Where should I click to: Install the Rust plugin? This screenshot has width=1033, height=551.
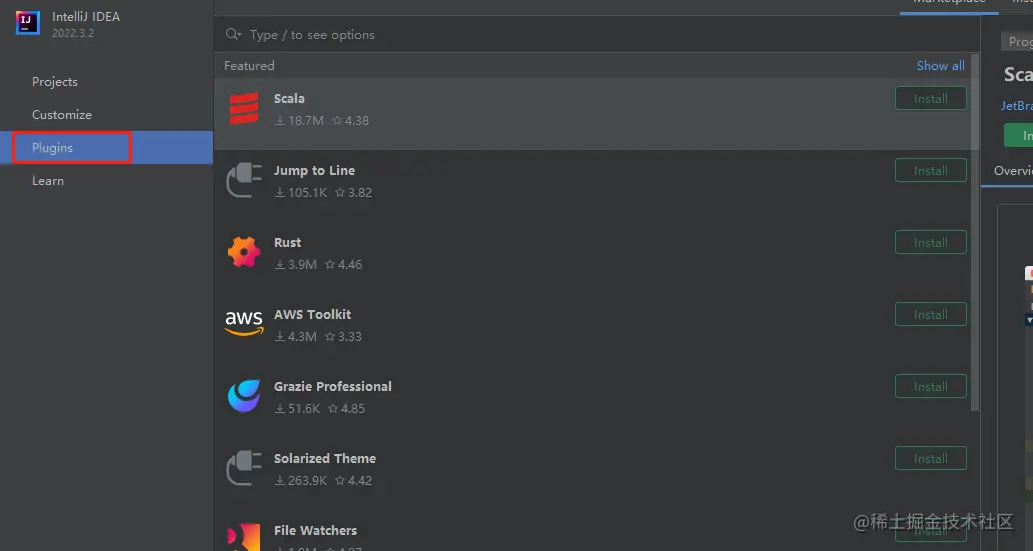click(x=930, y=243)
